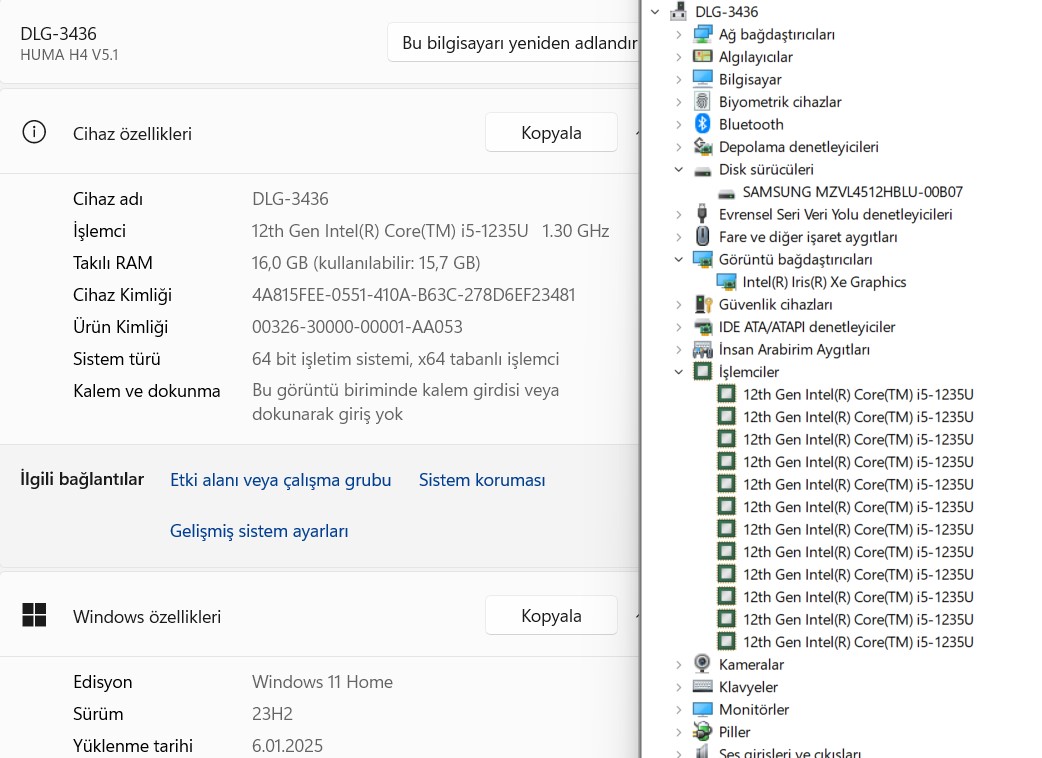Click the Bilgisayar monitor icon in the tree
Viewport: 1042px width, 758px height.
pyautogui.click(x=702, y=79)
